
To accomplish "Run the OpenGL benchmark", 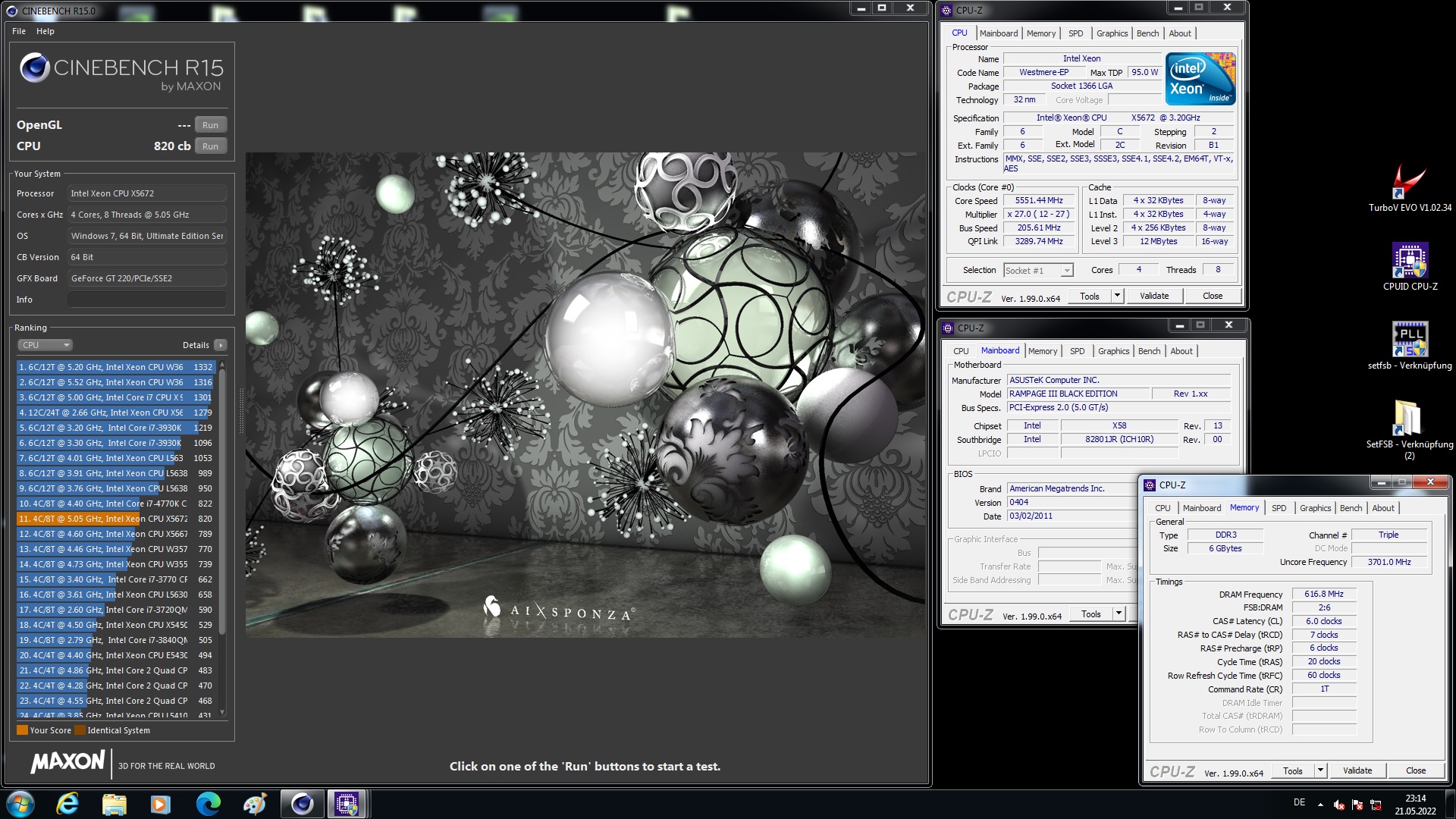I will click(210, 125).
